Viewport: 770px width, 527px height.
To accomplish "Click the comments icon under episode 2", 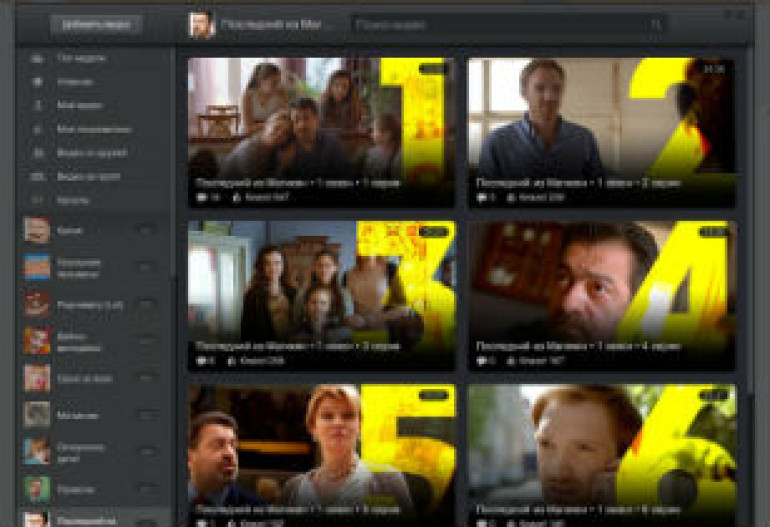I will click(x=482, y=197).
